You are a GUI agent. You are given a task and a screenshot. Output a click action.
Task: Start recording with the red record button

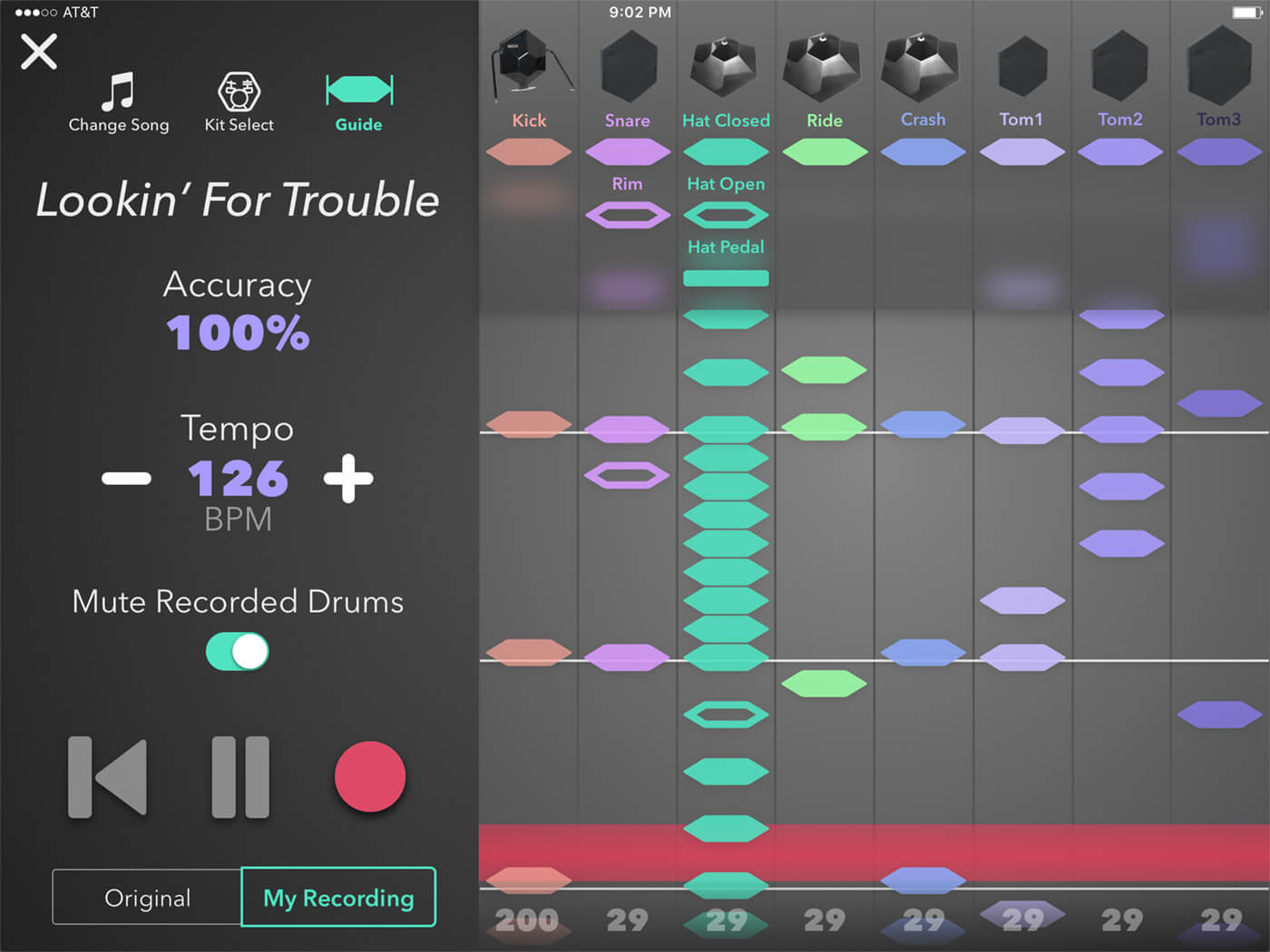(370, 776)
